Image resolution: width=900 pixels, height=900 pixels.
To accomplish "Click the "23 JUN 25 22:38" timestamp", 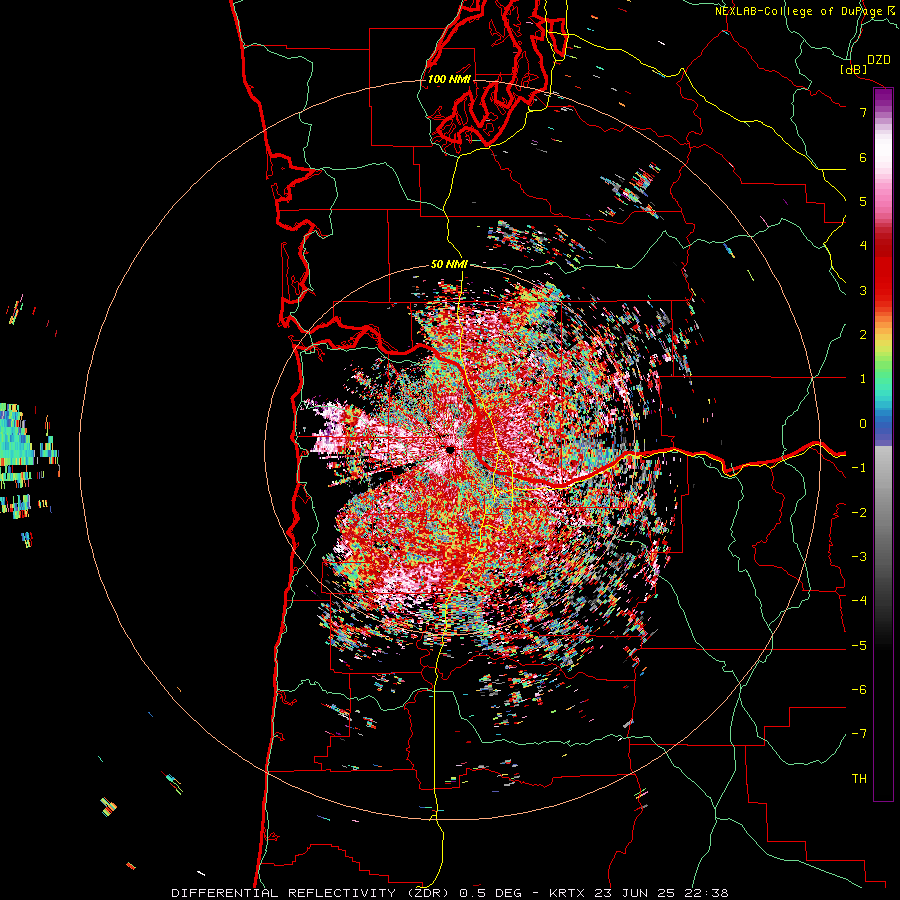I will [659, 893].
